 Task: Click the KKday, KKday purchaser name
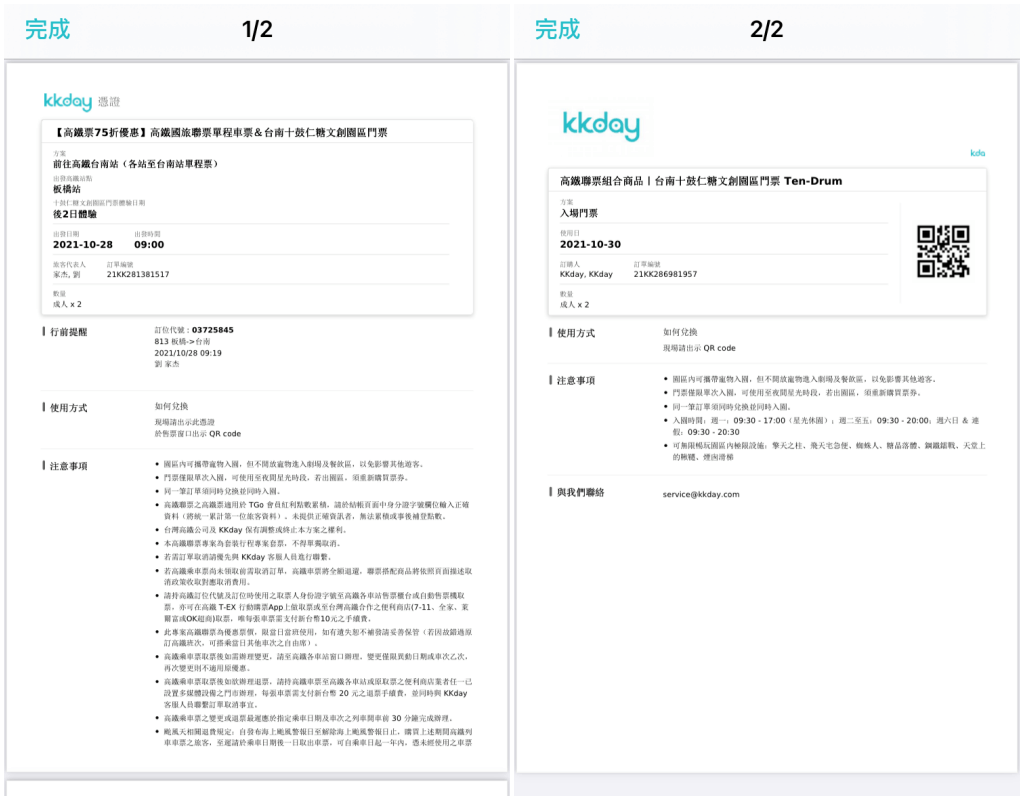pyautogui.click(x=586, y=274)
